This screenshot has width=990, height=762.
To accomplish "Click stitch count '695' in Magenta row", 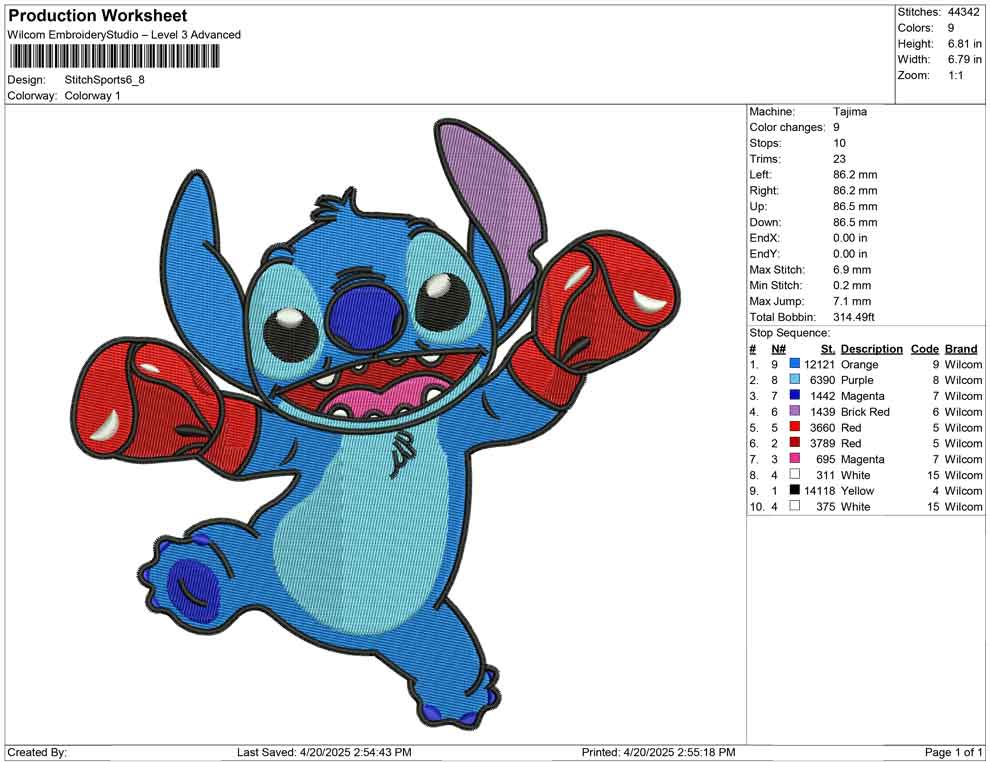I will [826, 459].
